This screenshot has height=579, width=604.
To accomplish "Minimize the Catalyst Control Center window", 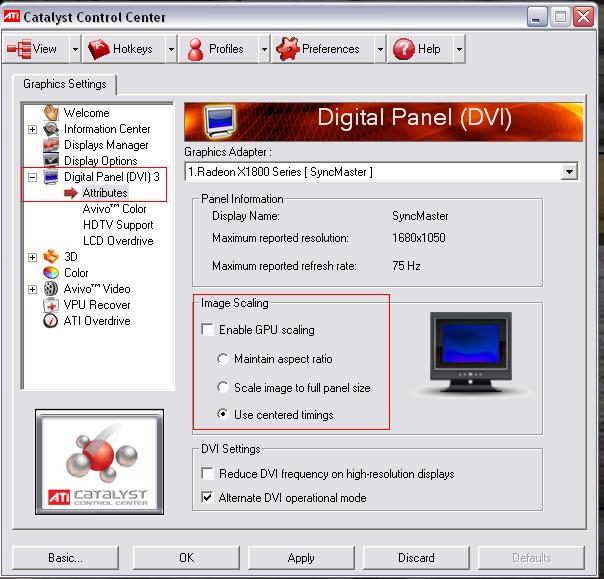I will pyautogui.click(x=537, y=17).
